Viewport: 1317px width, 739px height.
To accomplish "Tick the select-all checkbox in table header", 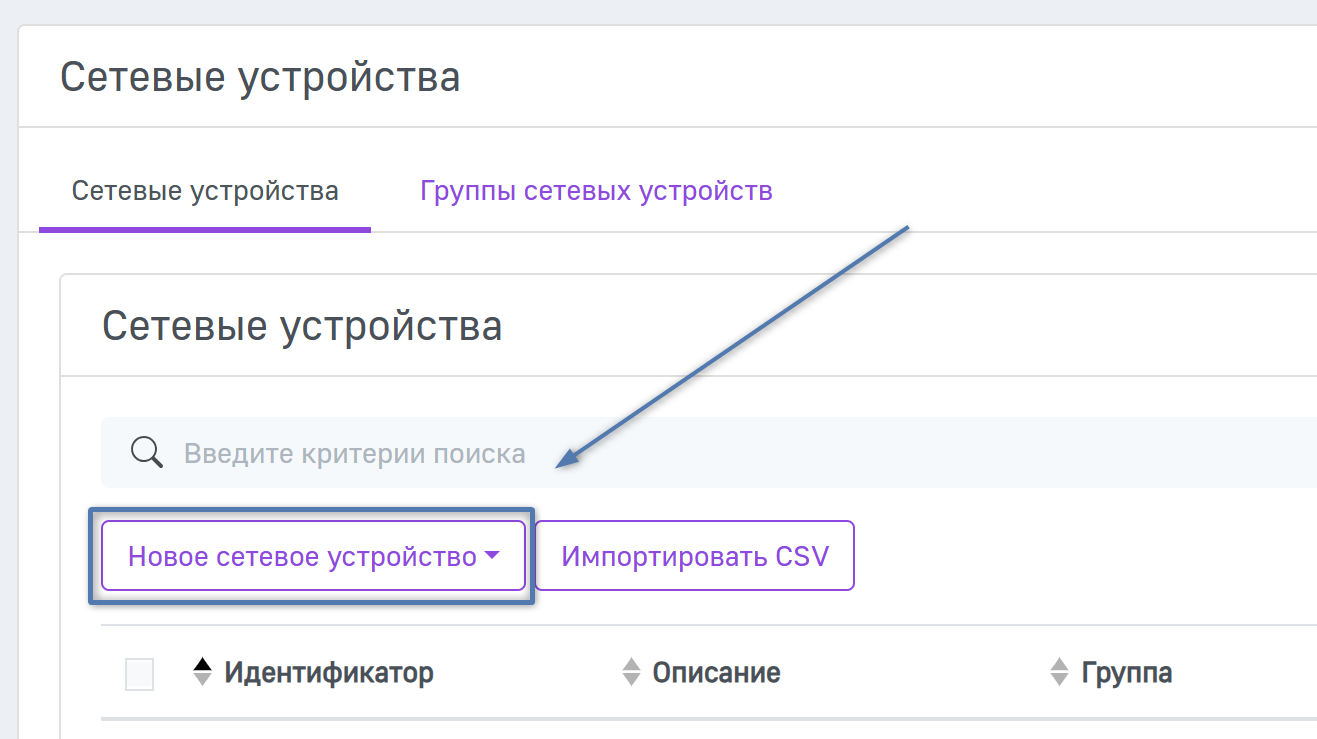I will (x=139, y=674).
